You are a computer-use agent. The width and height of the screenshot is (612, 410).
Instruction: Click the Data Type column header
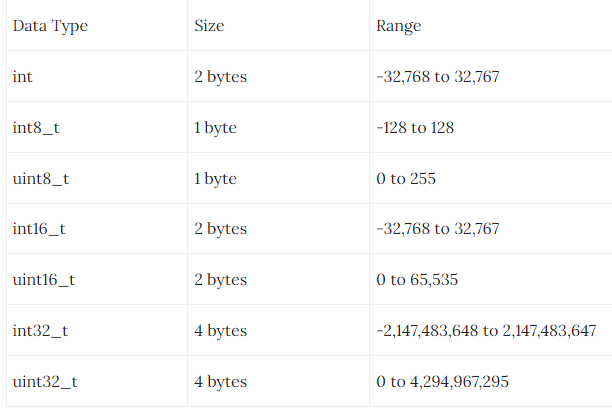click(x=50, y=26)
